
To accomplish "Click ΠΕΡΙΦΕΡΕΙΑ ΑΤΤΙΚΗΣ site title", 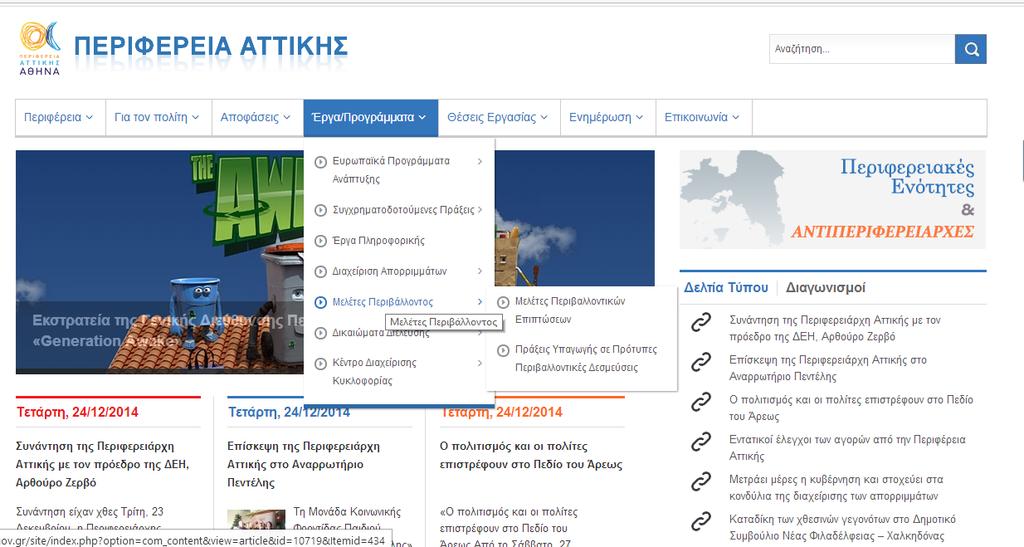I will tap(211, 47).
